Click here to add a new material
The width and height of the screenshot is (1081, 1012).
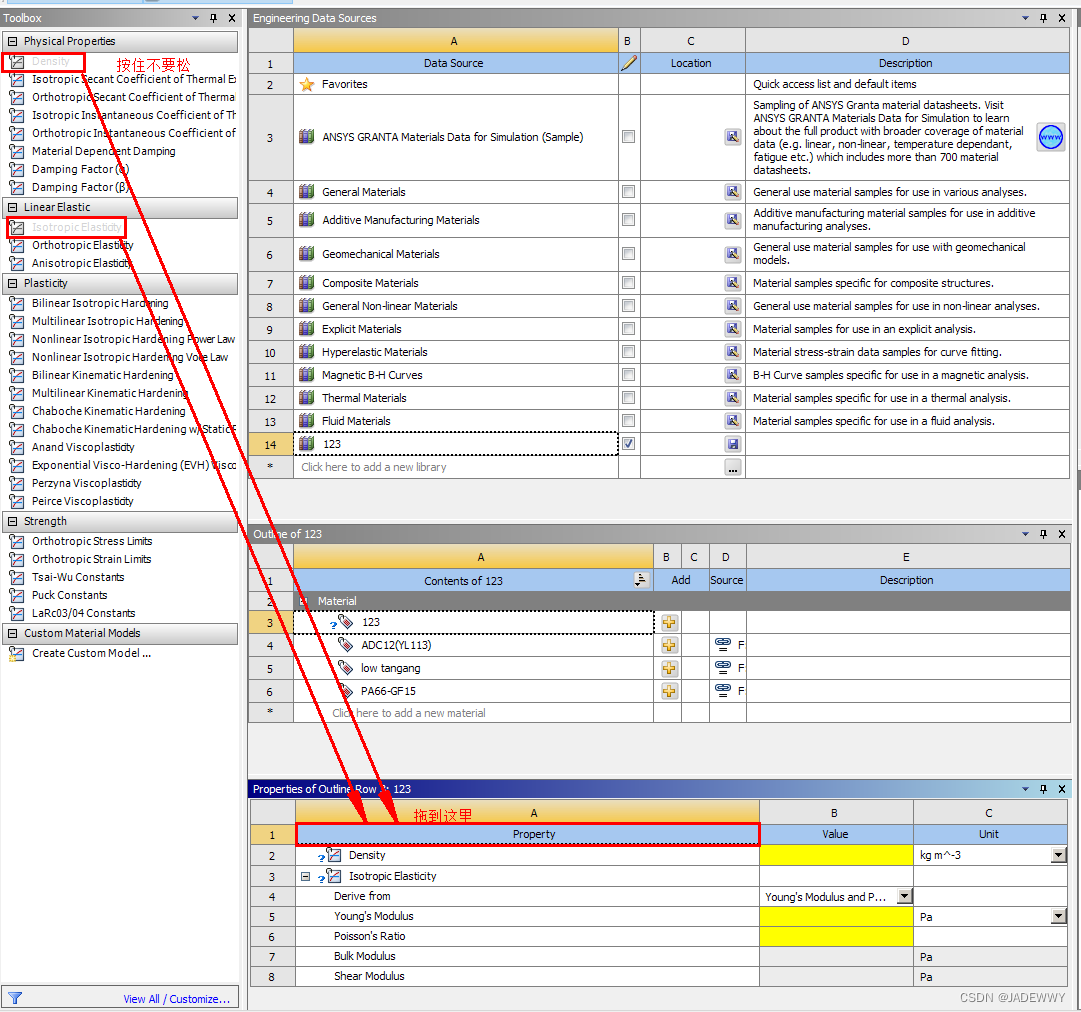pos(409,714)
